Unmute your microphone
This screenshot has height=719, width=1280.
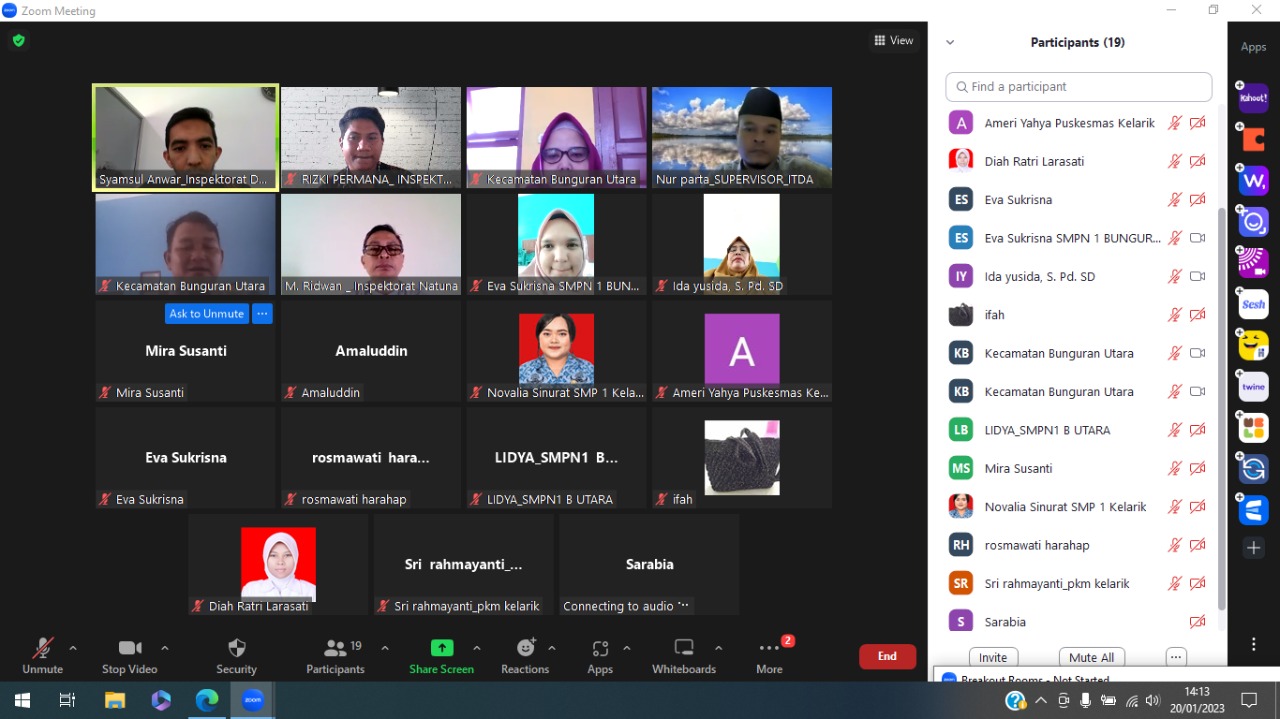click(x=42, y=648)
